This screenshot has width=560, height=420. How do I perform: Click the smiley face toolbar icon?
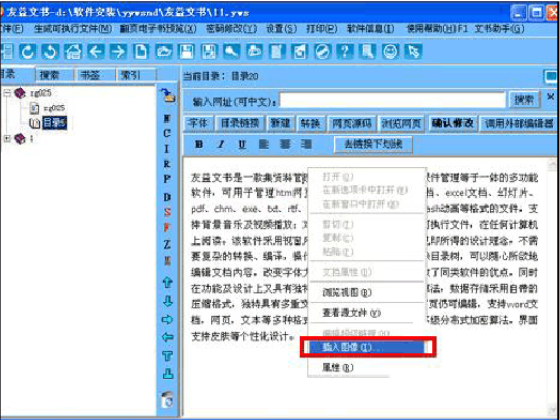point(390,52)
